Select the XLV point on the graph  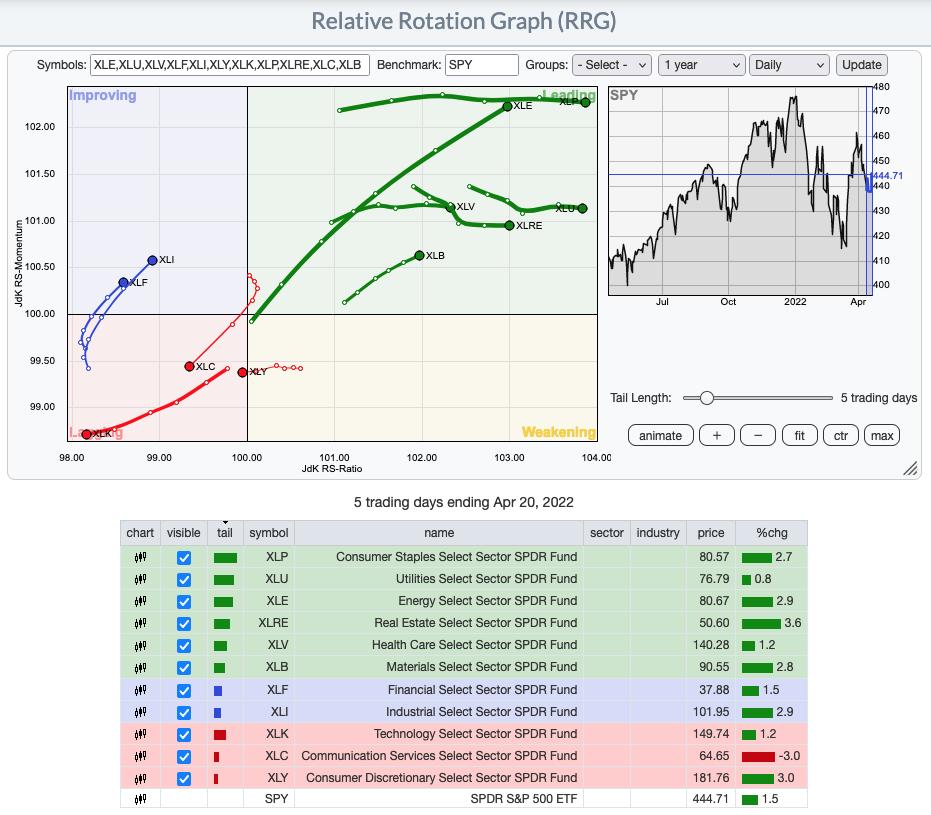[450, 207]
